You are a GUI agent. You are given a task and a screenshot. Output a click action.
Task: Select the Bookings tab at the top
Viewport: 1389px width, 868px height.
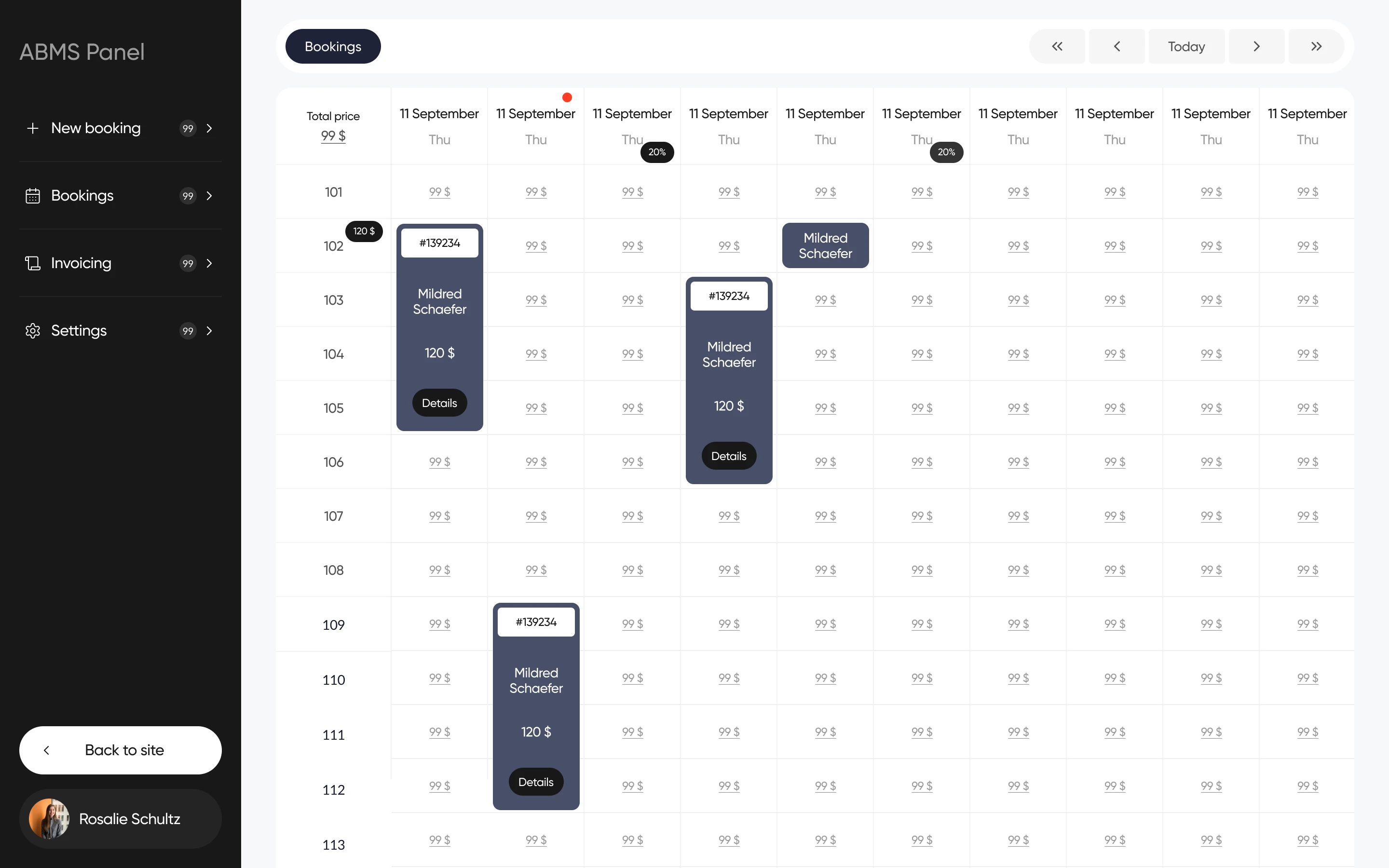coord(333,46)
